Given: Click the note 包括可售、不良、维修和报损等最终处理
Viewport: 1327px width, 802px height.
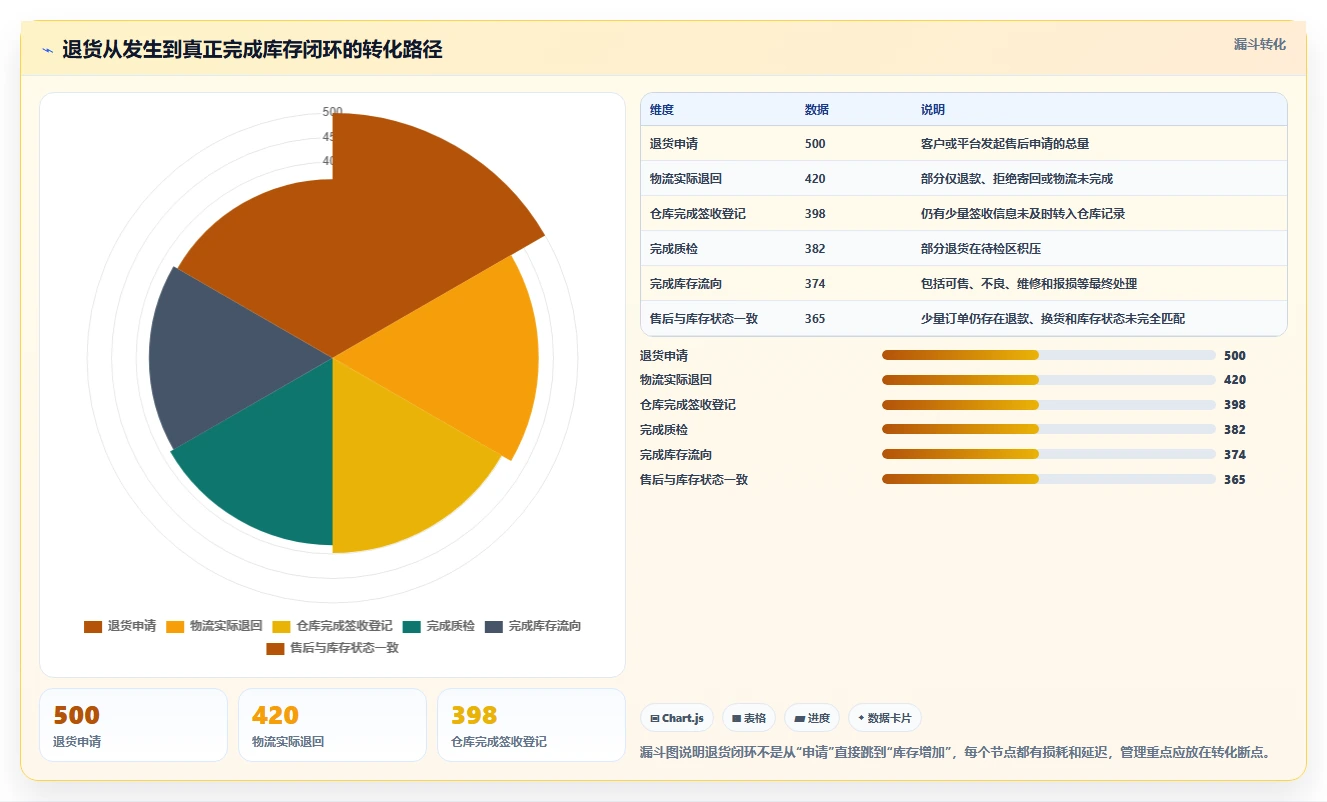Looking at the screenshot, I should 1029,284.
